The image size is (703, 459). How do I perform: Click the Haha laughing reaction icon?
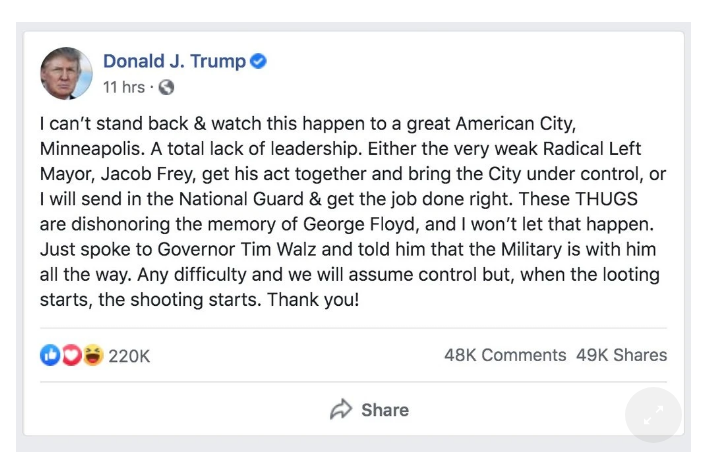point(92,355)
